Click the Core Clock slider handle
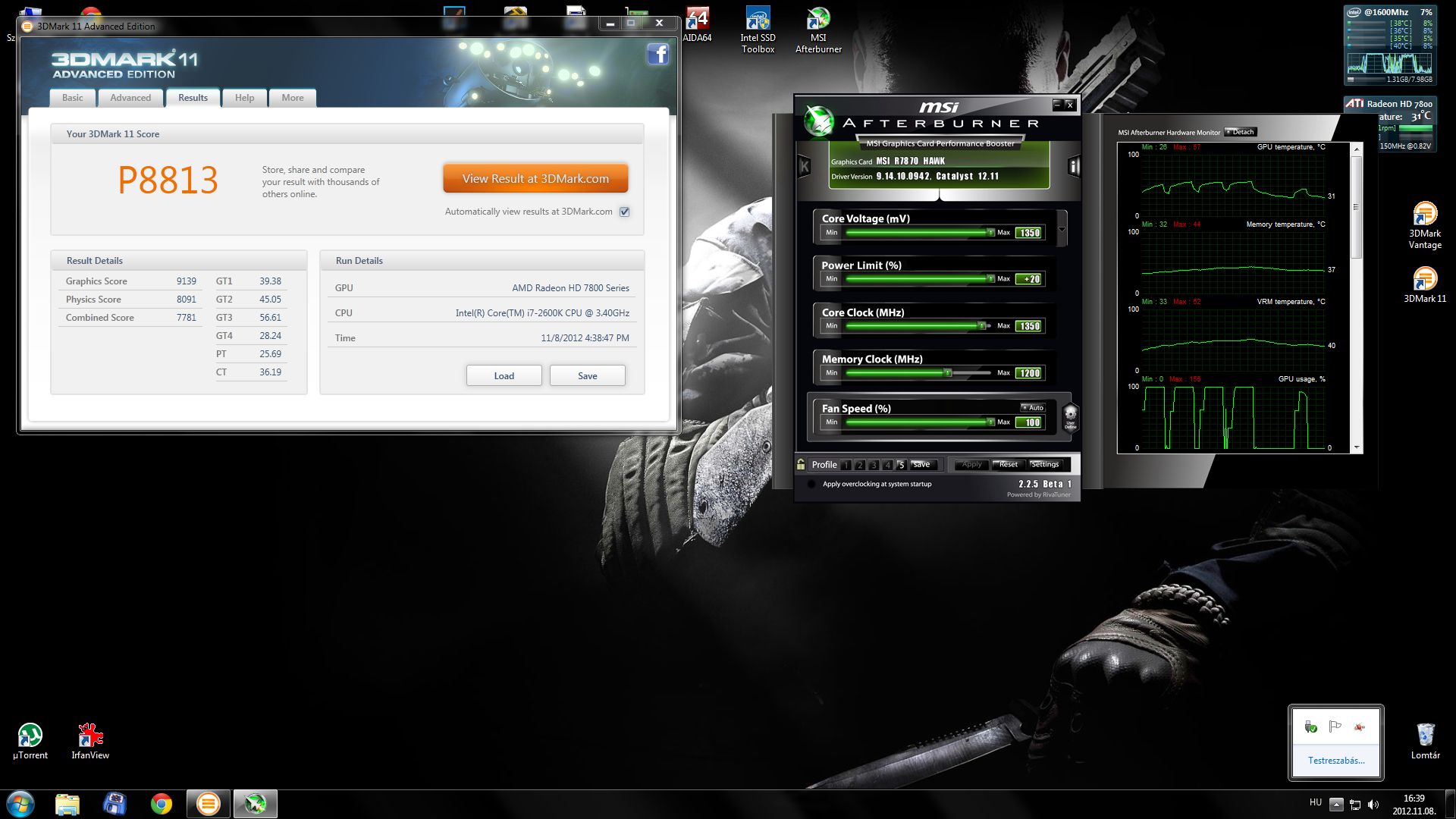The image size is (1456, 819). click(x=981, y=326)
